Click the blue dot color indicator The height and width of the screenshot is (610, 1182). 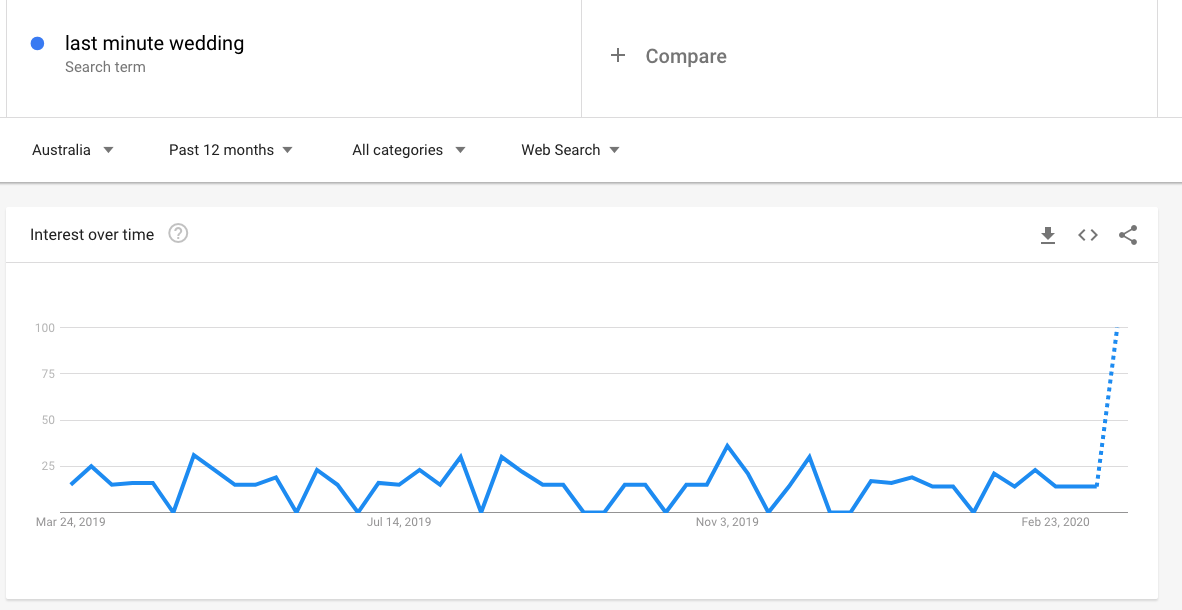[x=37, y=44]
